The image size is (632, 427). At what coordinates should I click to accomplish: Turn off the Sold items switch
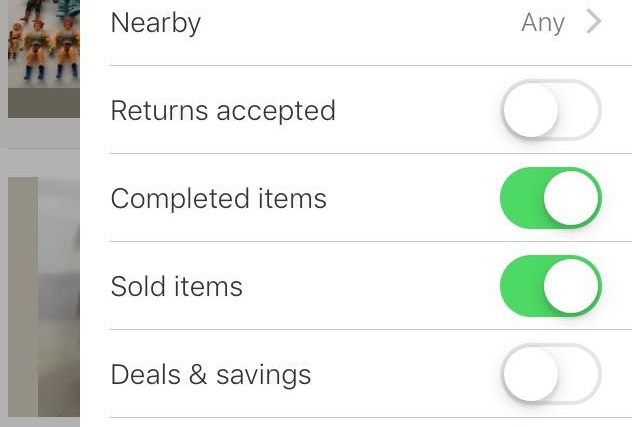(551, 286)
